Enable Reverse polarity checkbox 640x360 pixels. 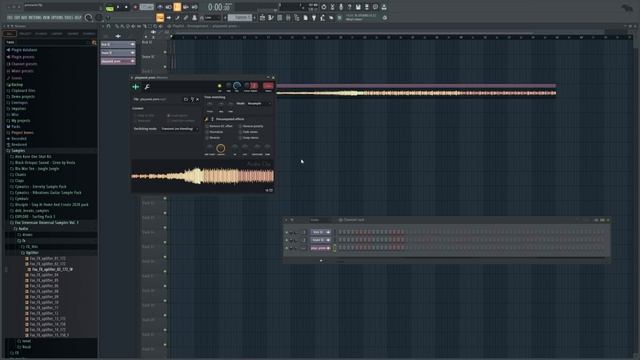[x=240, y=127]
